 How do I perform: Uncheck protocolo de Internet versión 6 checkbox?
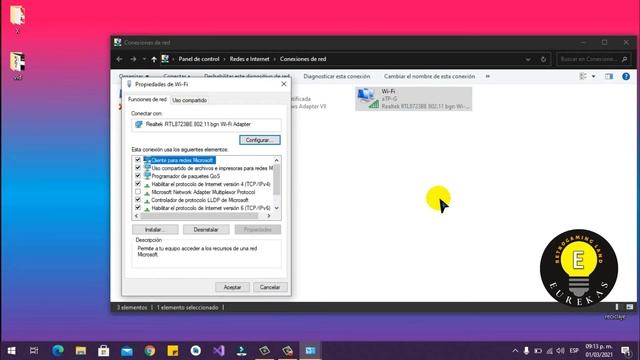(138, 208)
